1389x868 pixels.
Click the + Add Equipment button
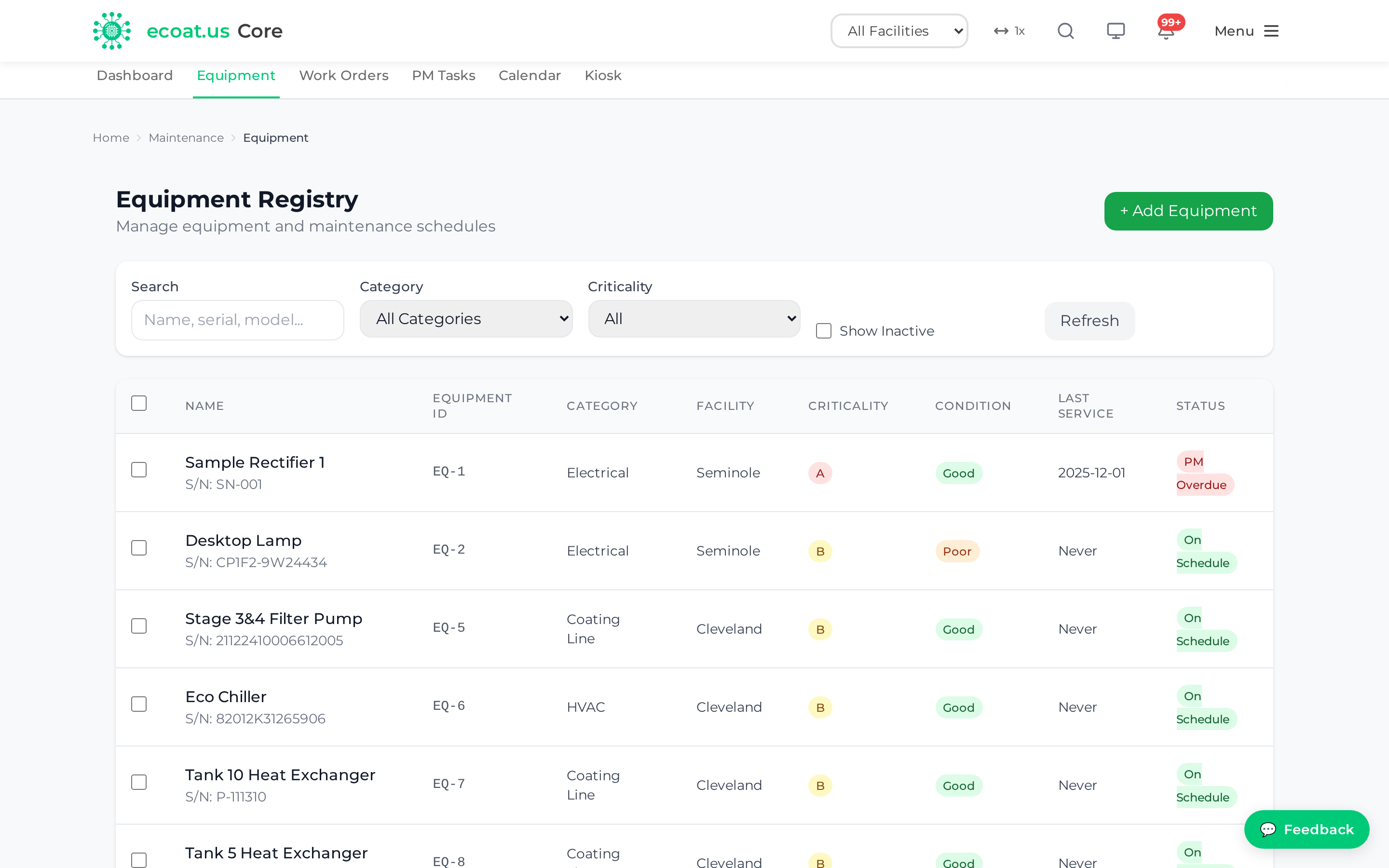point(1188,211)
